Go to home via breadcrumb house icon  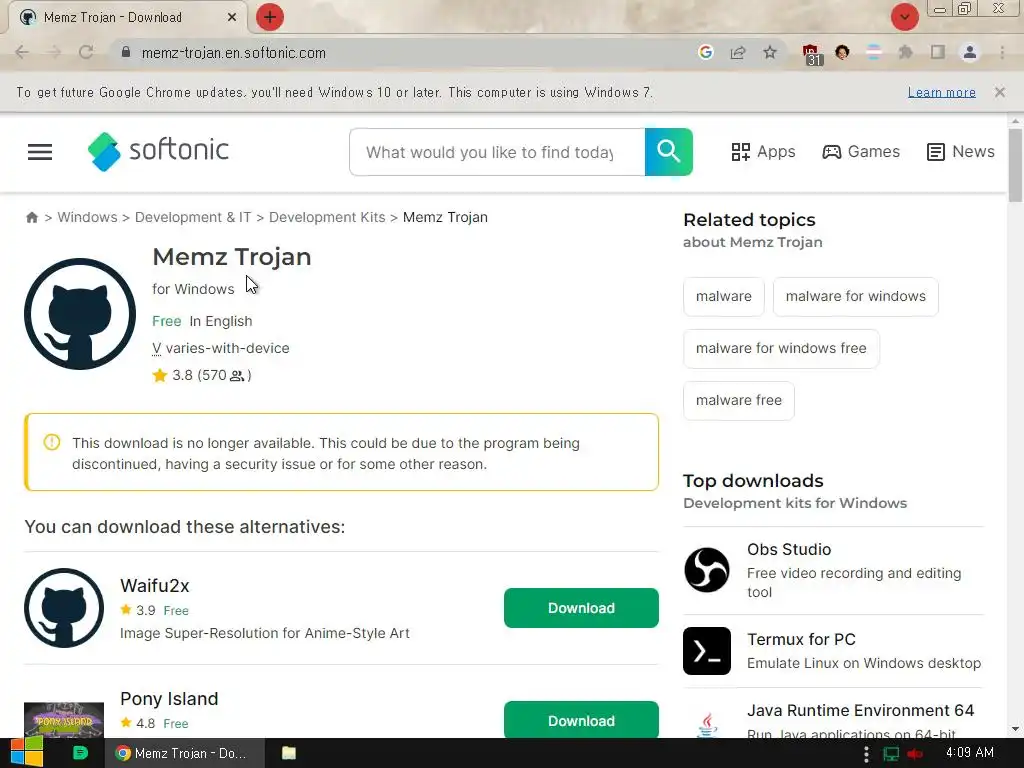coord(31,217)
